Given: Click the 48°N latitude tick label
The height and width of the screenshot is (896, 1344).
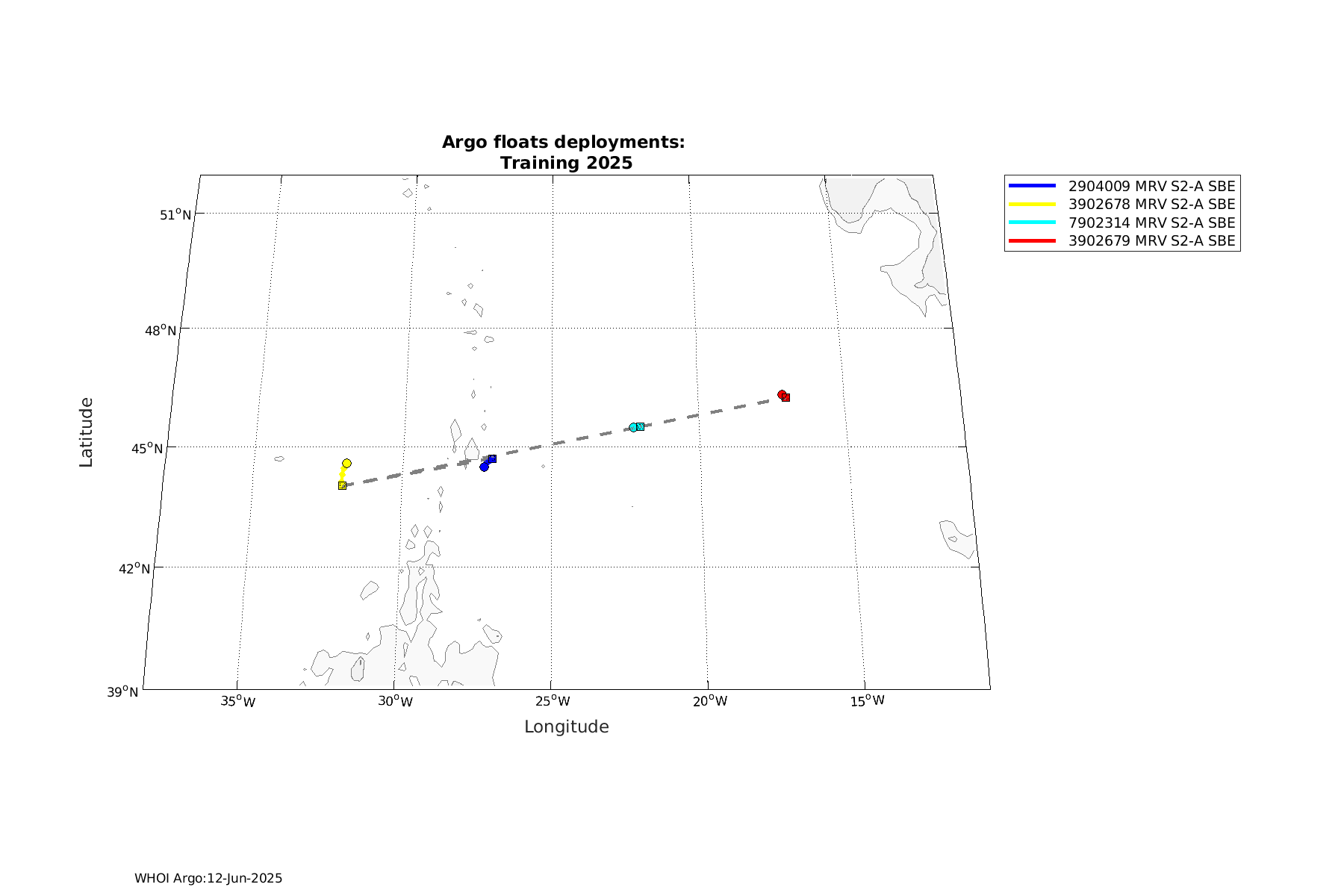Looking at the screenshot, I should [x=160, y=330].
